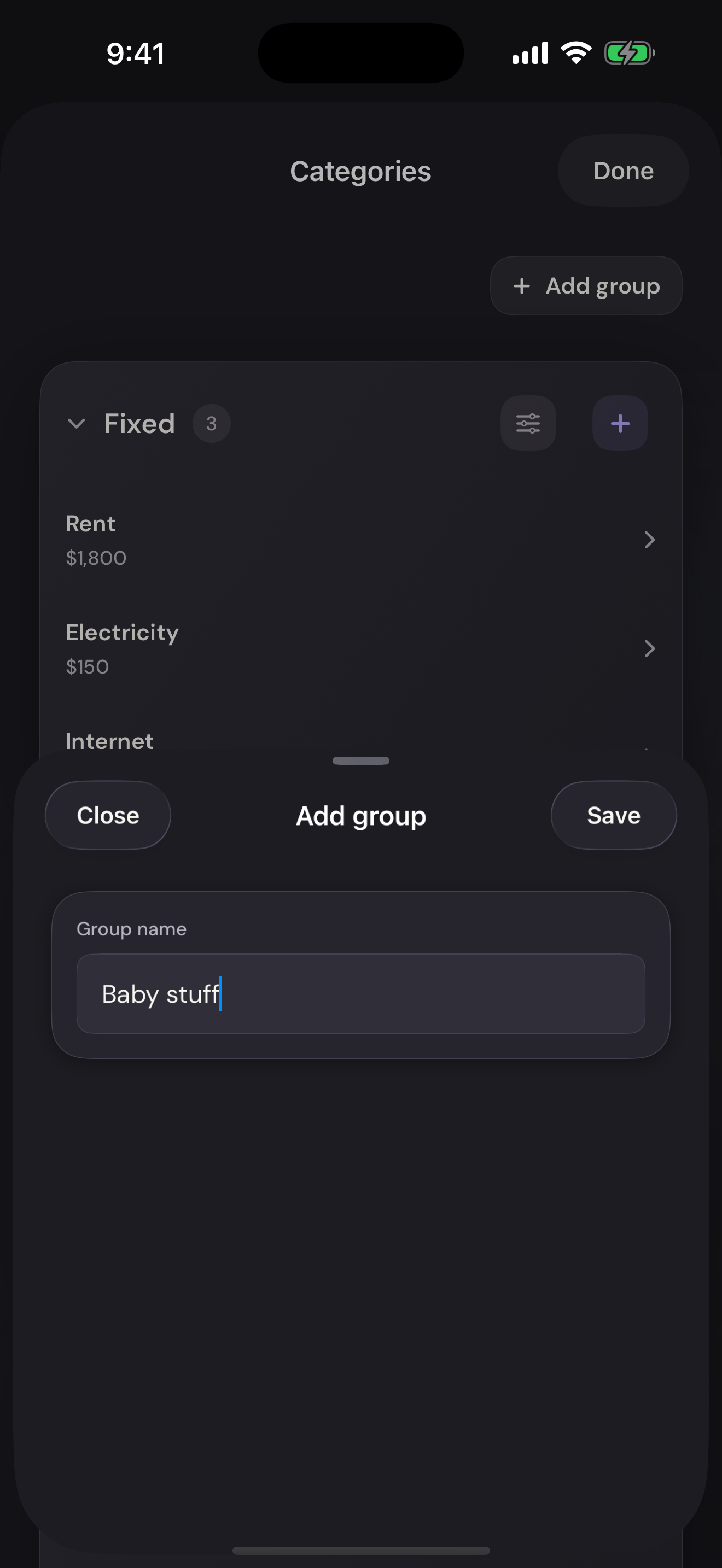
Task: Save the new group
Action: point(614,815)
